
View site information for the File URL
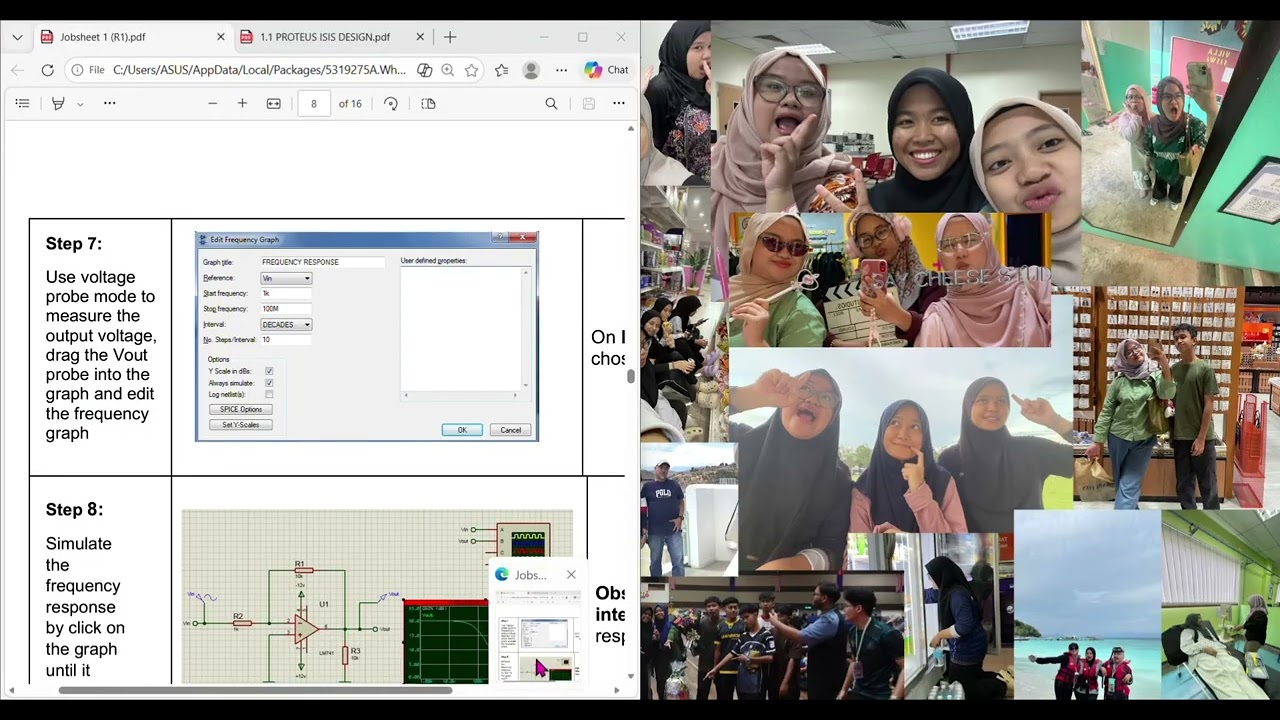[x=89, y=70]
